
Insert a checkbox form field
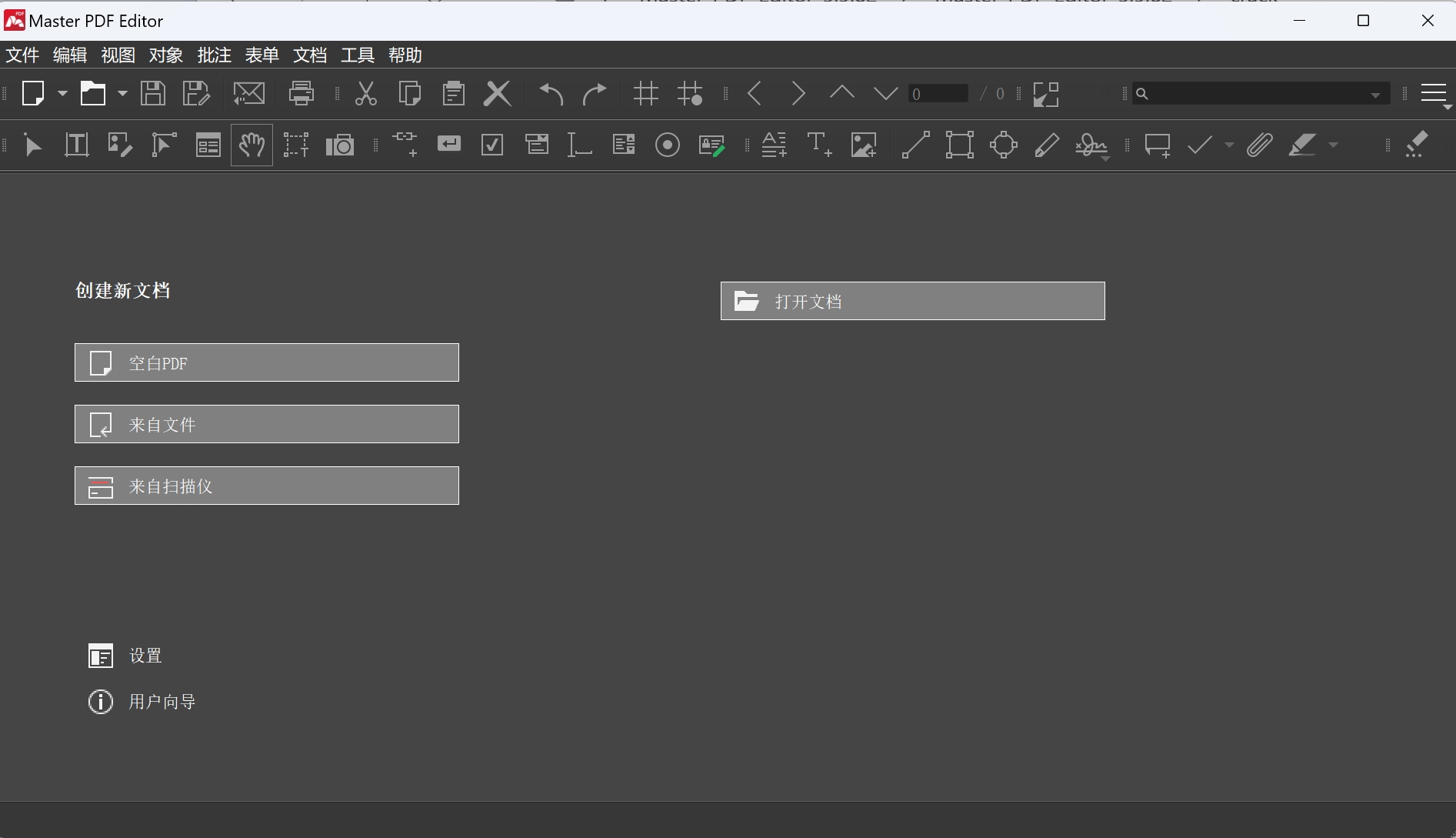492,145
